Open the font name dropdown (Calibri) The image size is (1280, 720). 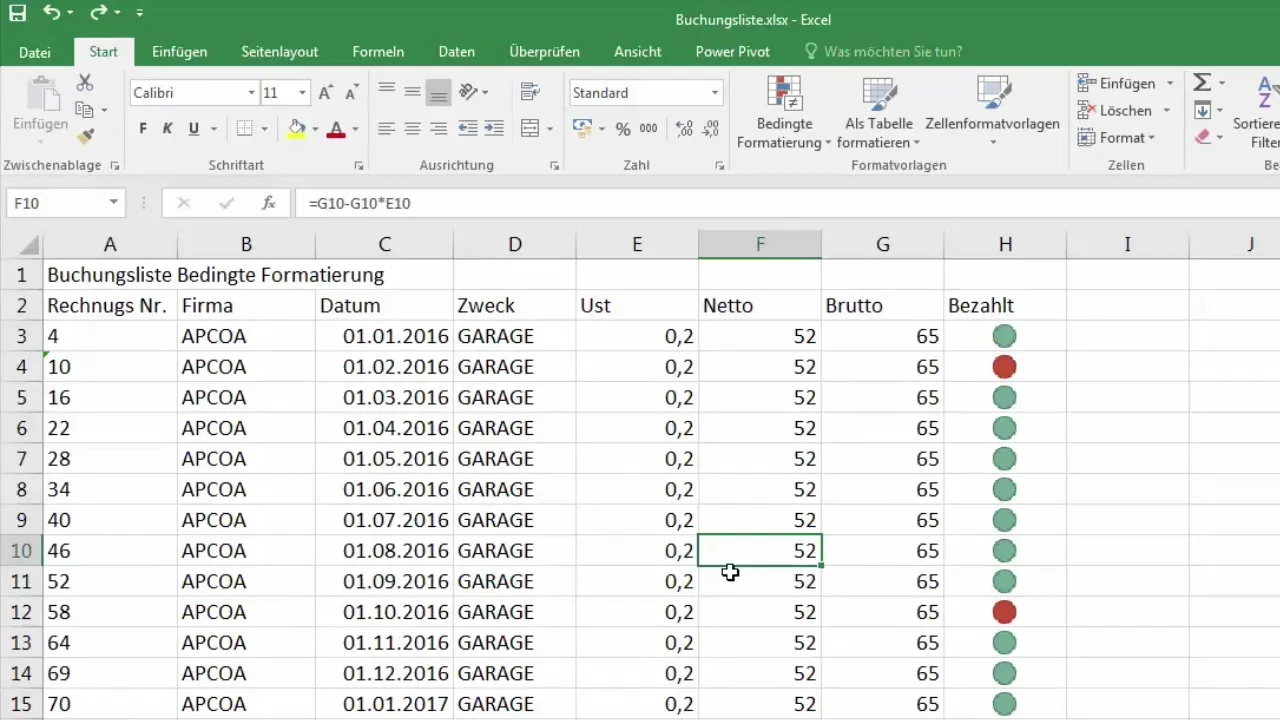coord(252,93)
